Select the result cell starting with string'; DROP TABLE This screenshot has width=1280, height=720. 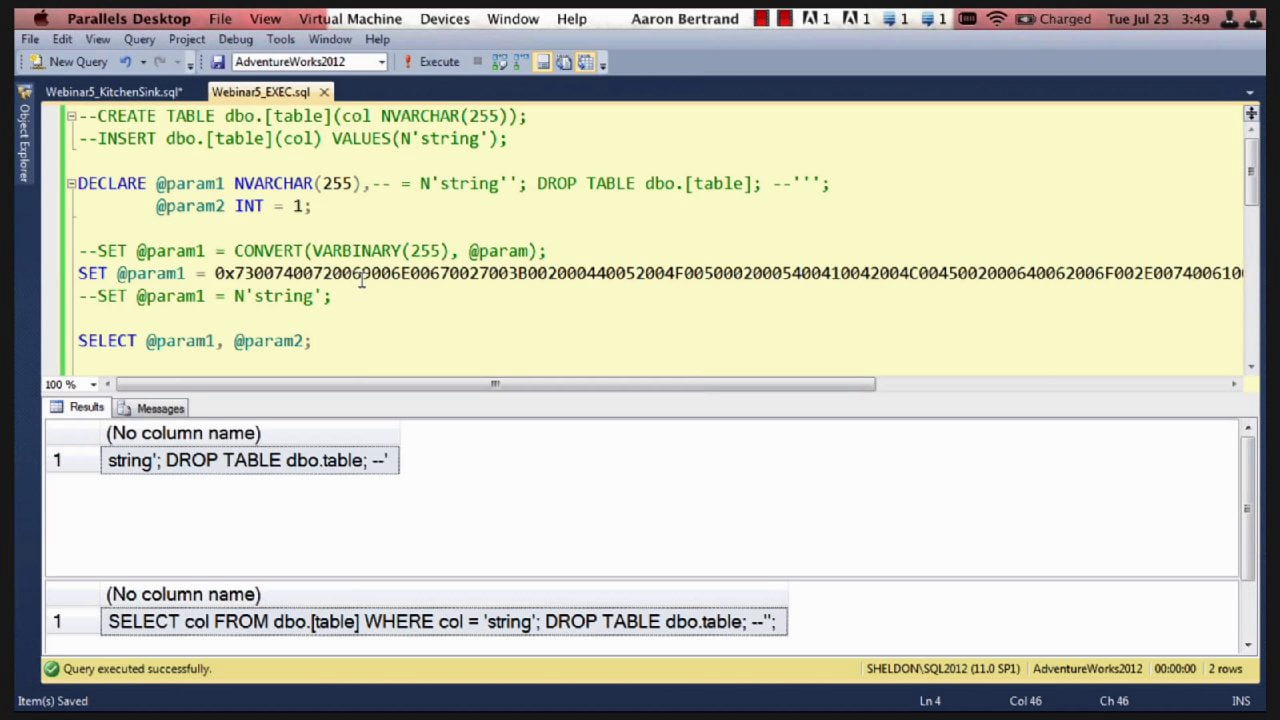click(x=250, y=460)
